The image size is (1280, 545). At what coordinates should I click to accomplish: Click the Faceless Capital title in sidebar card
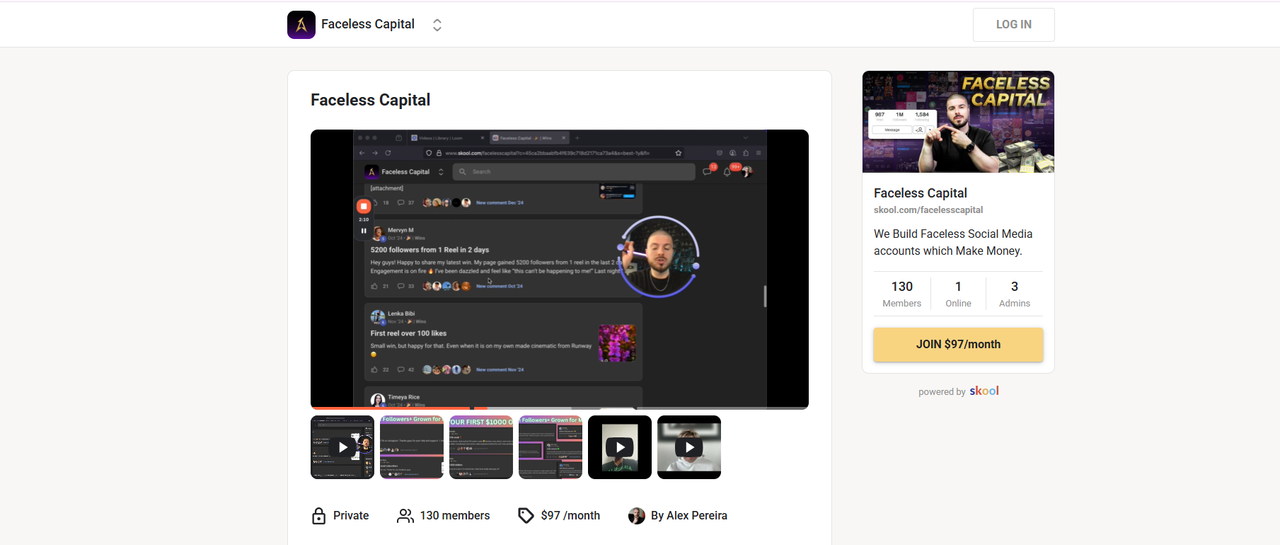point(921,193)
